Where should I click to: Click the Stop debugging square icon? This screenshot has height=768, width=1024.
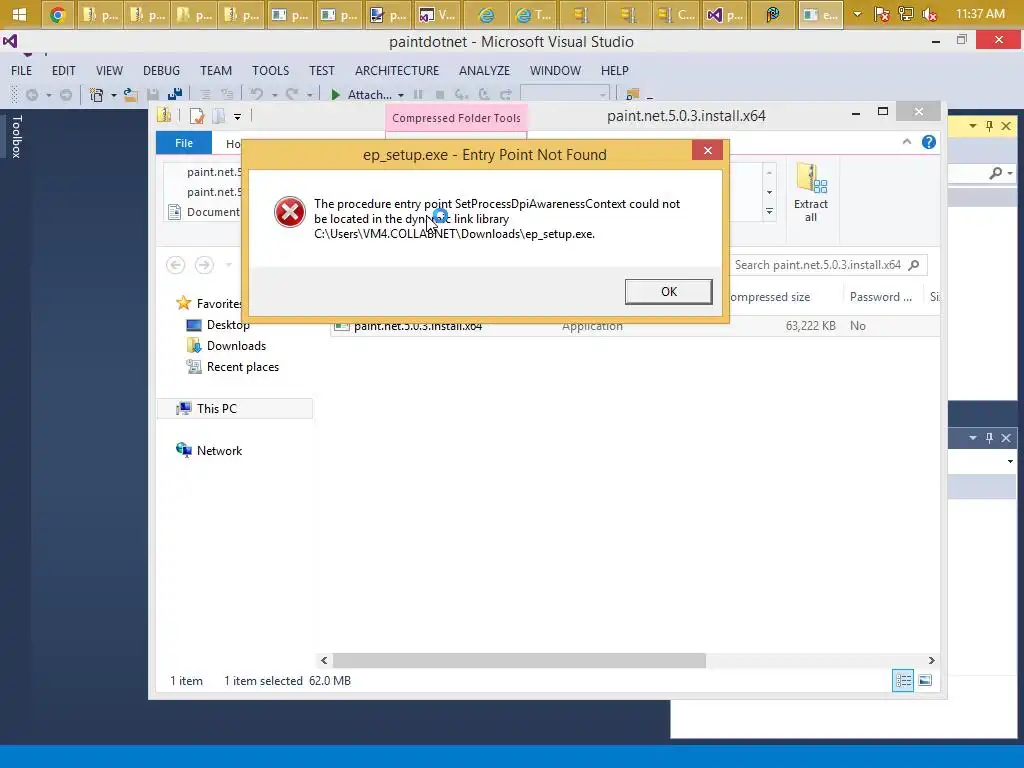pyautogui.click(x=440, y=95)
